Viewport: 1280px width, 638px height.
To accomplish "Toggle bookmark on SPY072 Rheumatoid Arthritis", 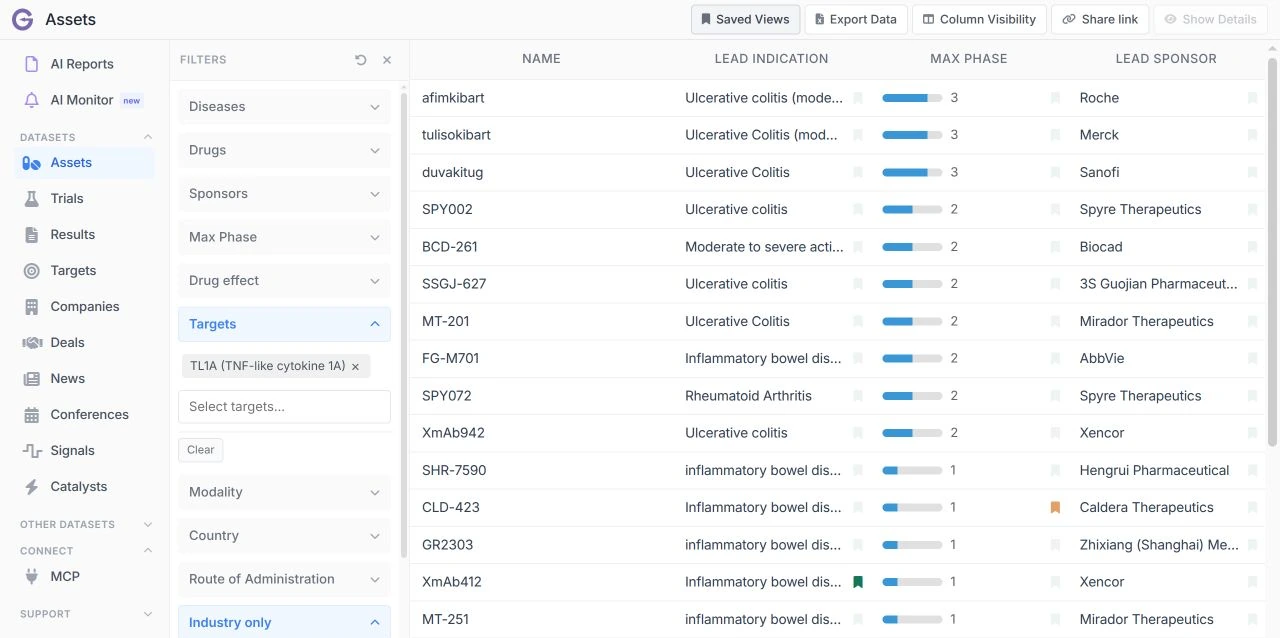I will click(x=858, y=396).
